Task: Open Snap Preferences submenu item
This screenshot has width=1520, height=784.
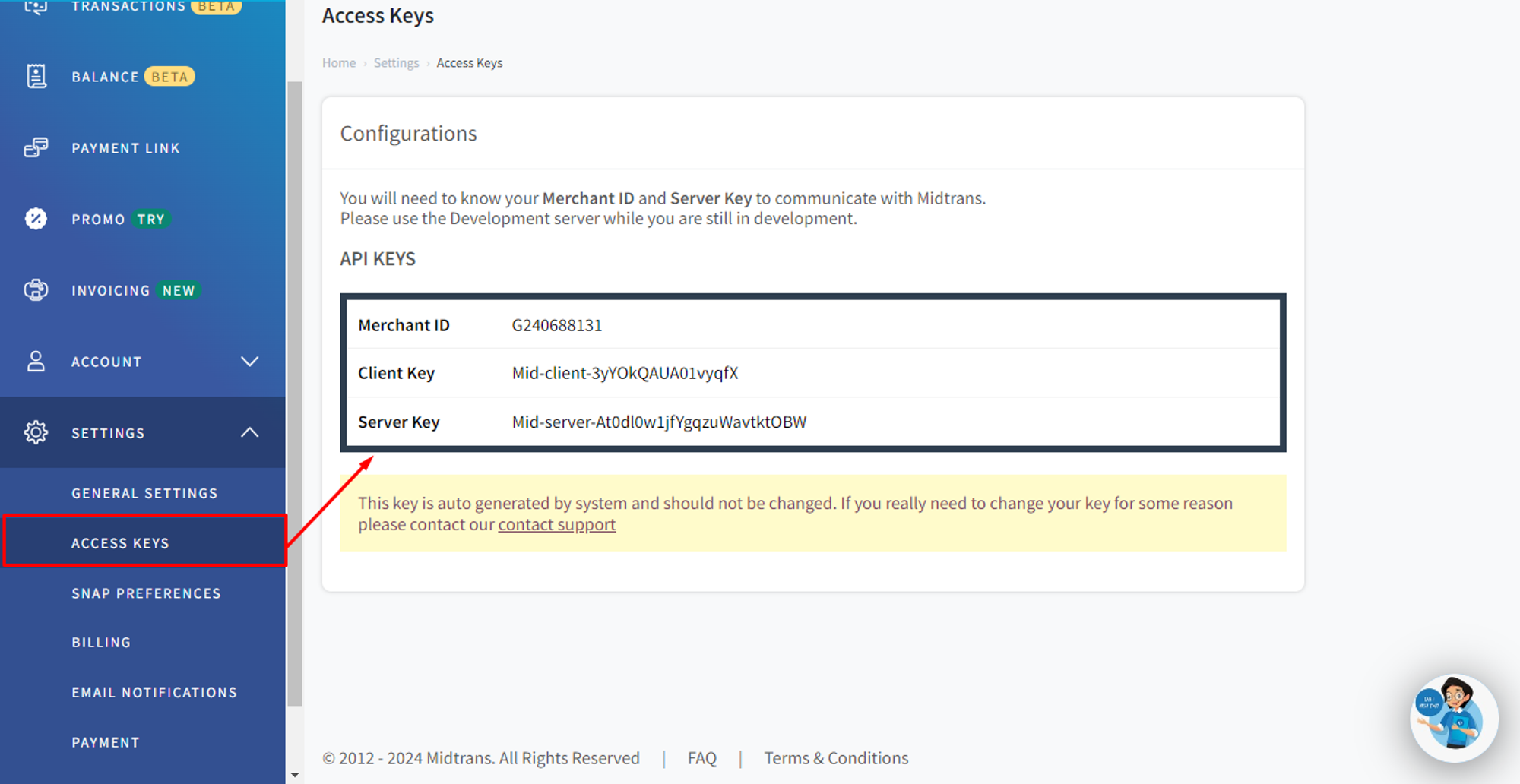Action: tap(146, 593)
